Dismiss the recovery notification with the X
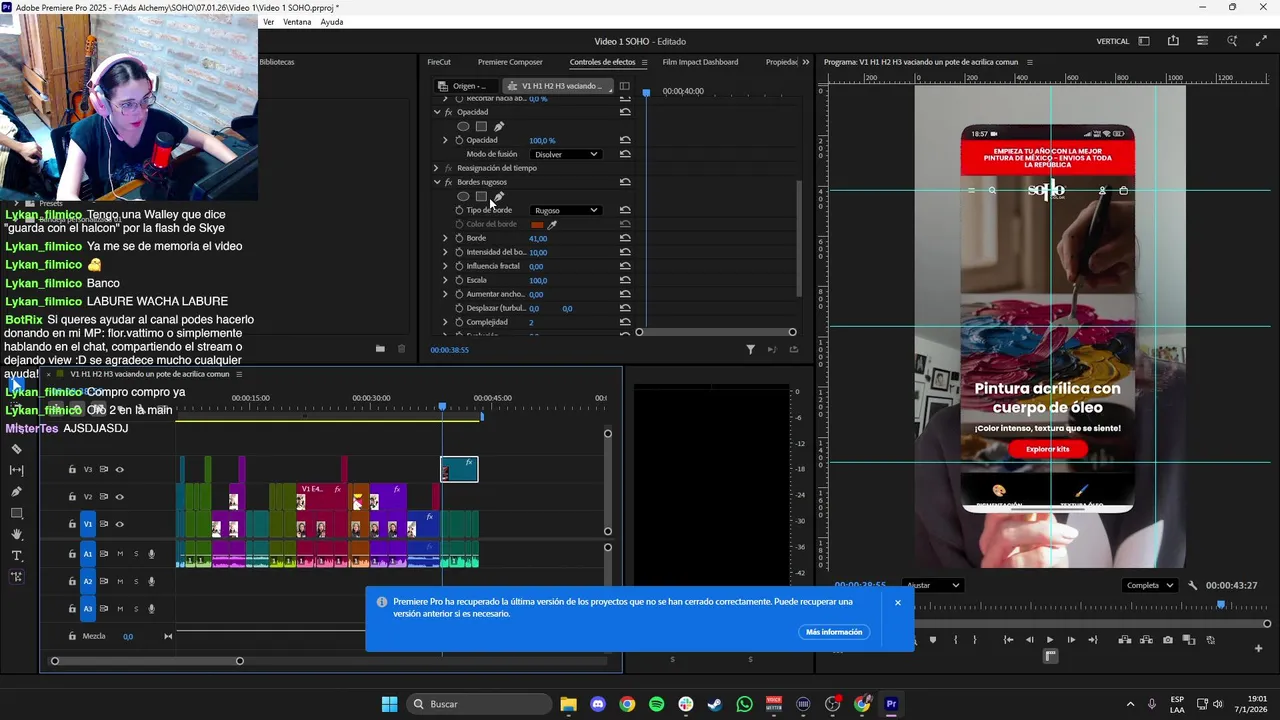This screenshot has width=1280, height=720. coord(898,602)
